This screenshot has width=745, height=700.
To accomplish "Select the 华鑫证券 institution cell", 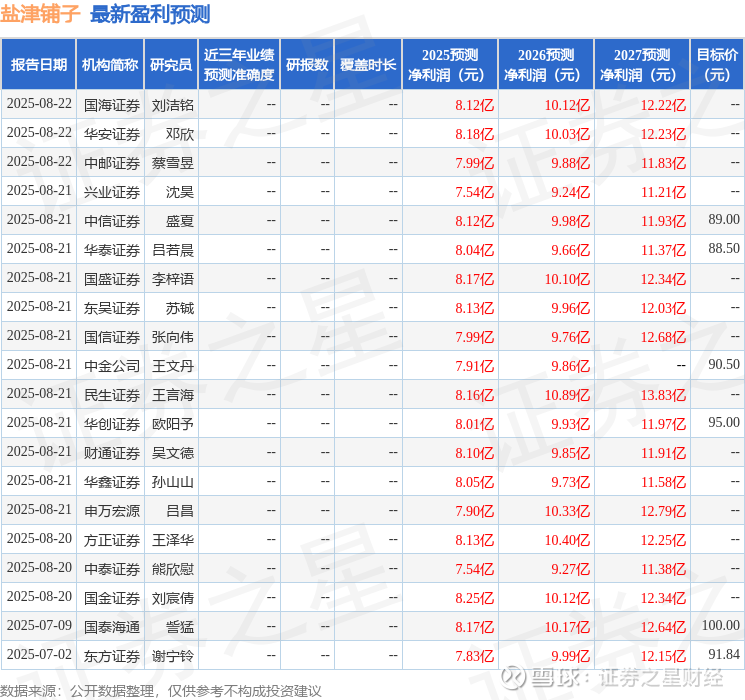I will point(112,482).
